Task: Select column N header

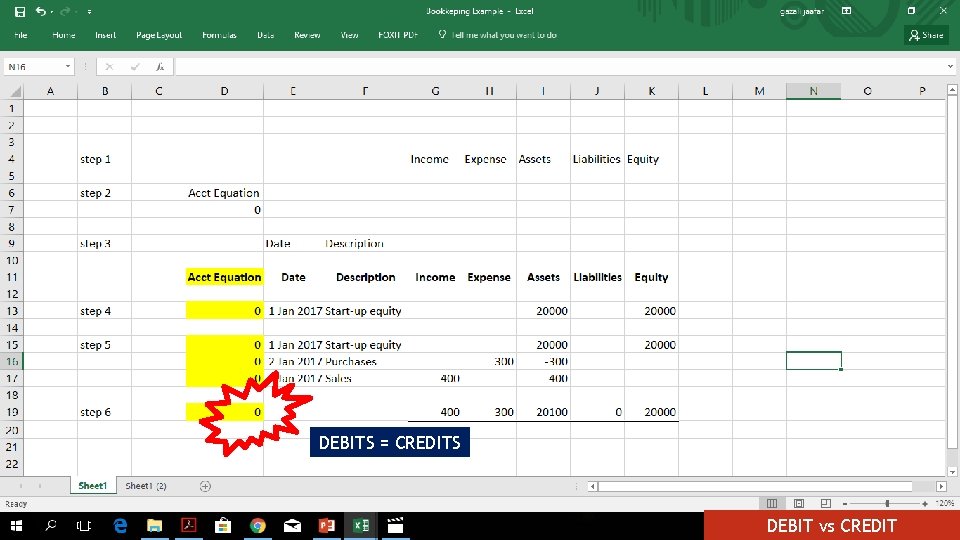Action: click(x=813, y=91)
